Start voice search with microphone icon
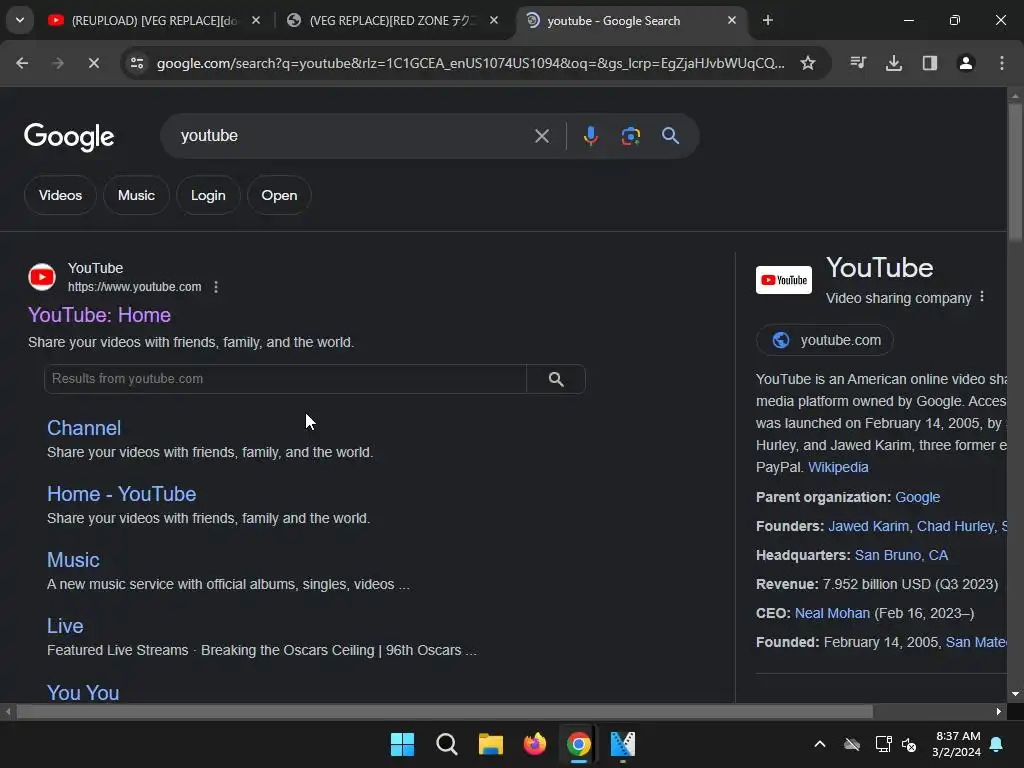1024x768 pixels. (590, 136)
